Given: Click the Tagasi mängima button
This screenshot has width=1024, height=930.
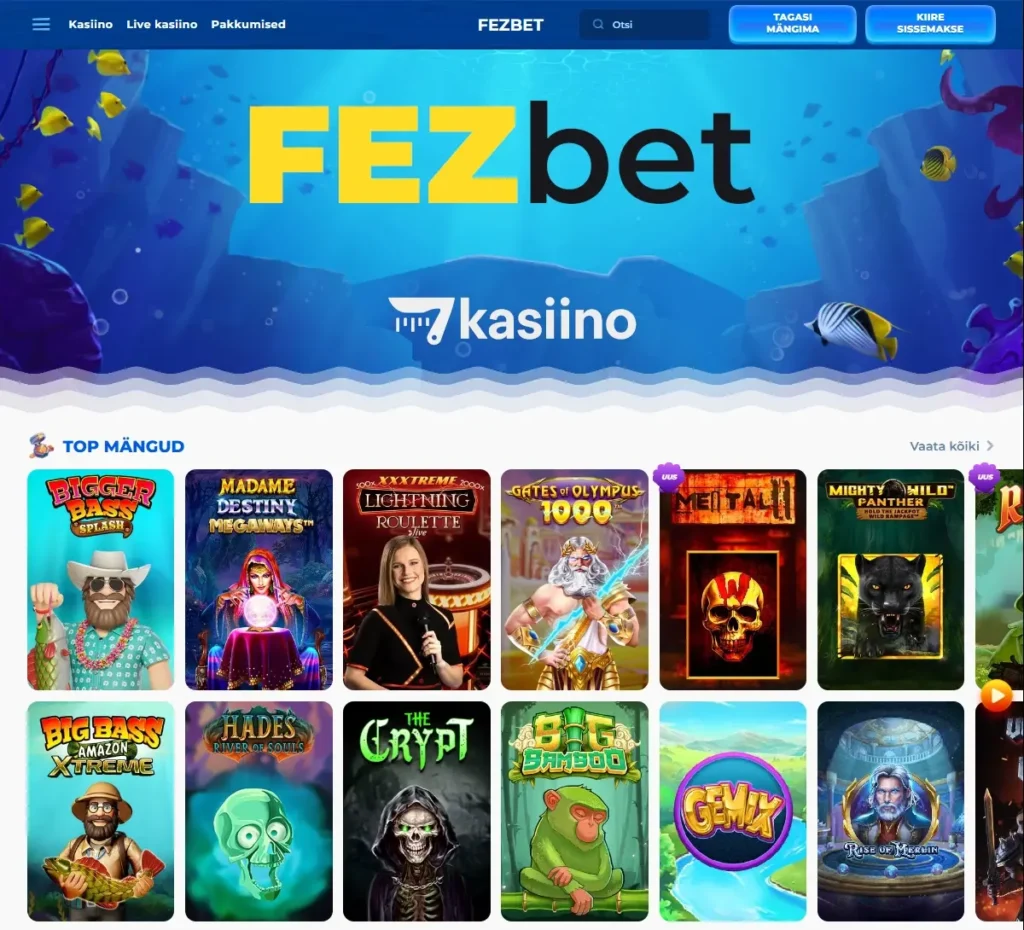Looking at the screenshot, I should [x=792, y=24].
